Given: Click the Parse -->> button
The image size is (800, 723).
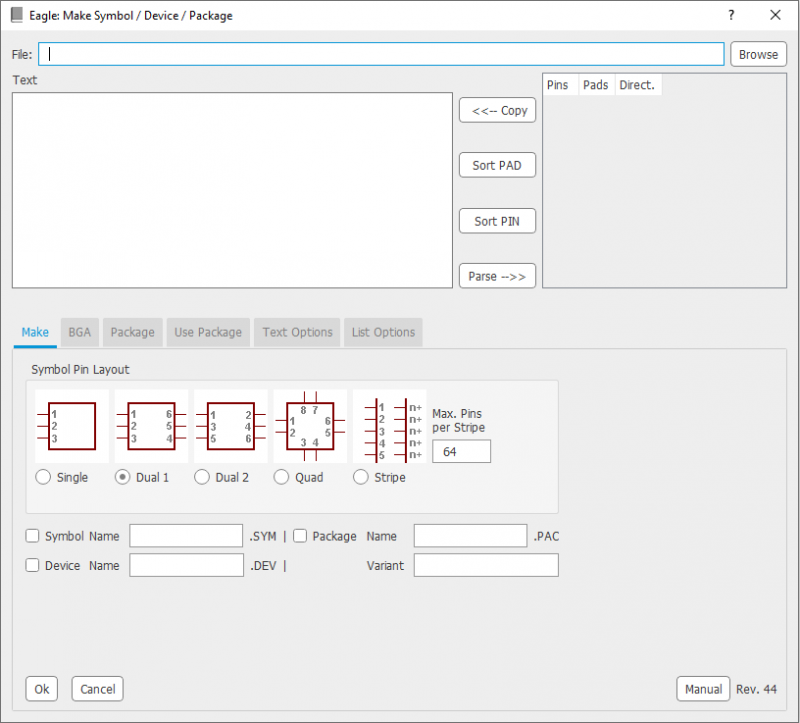Looking at the screenshot, I should 497,276.
